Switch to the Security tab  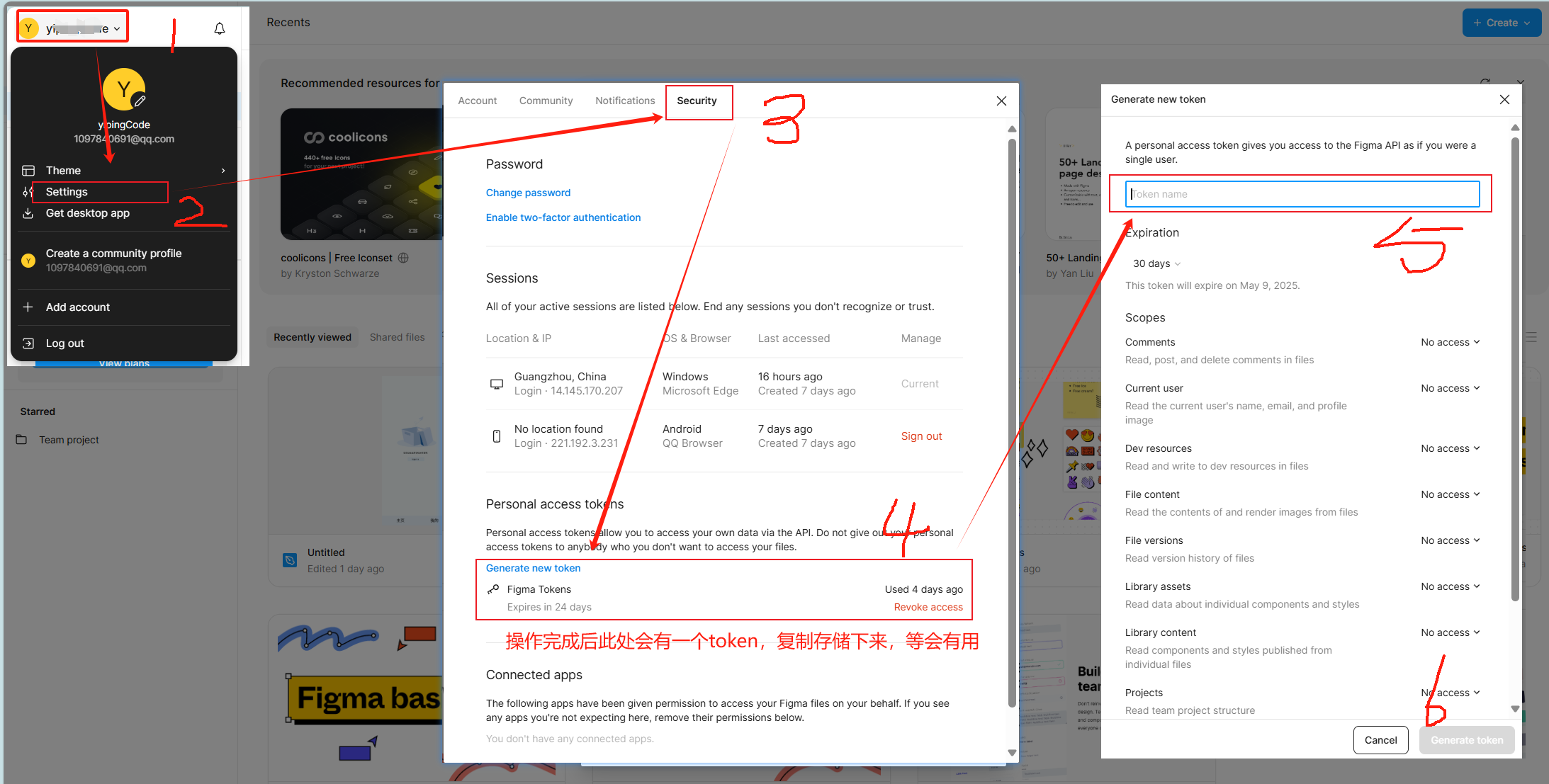click(697, 101)
